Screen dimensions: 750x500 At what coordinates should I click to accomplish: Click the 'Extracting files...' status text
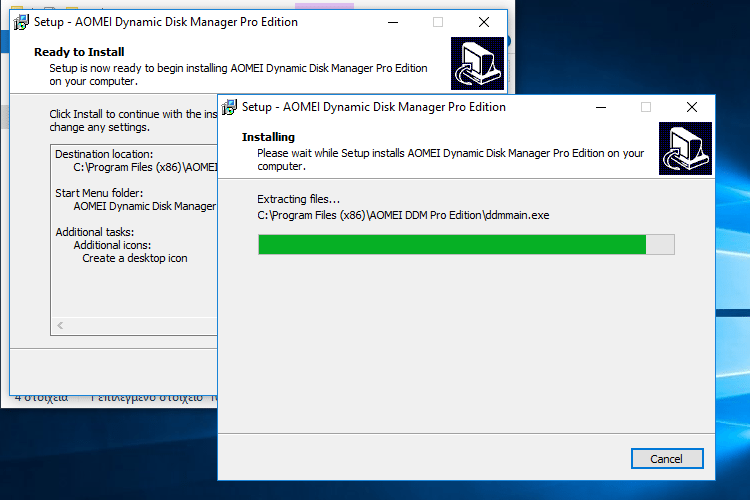(298, 199)
